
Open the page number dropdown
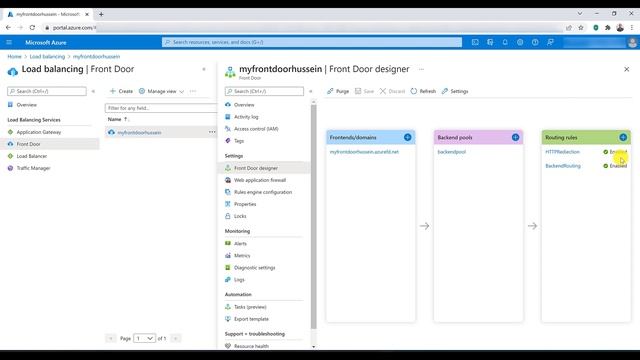144,338
